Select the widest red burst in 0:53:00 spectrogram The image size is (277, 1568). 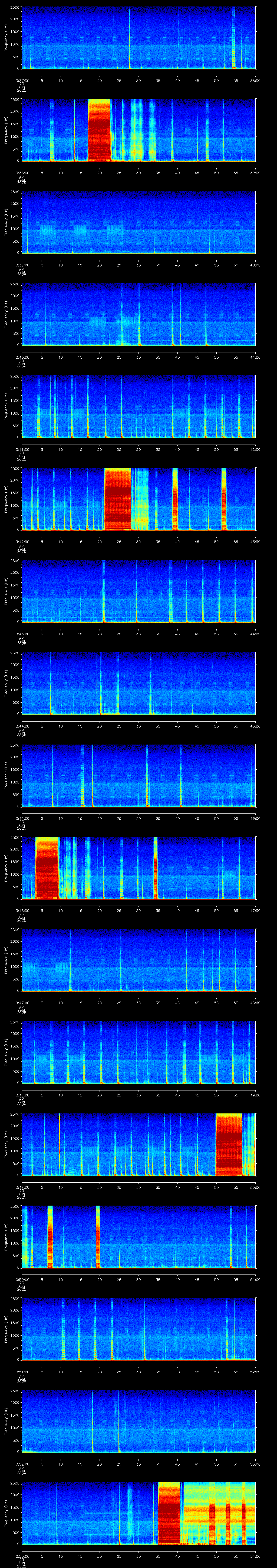click(169, 1513)
